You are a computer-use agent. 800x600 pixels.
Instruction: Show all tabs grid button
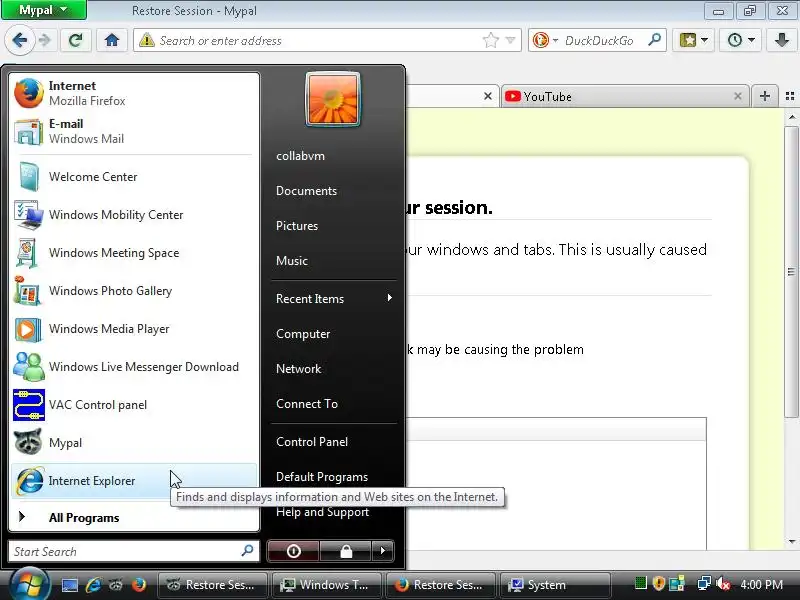point(790,96)
